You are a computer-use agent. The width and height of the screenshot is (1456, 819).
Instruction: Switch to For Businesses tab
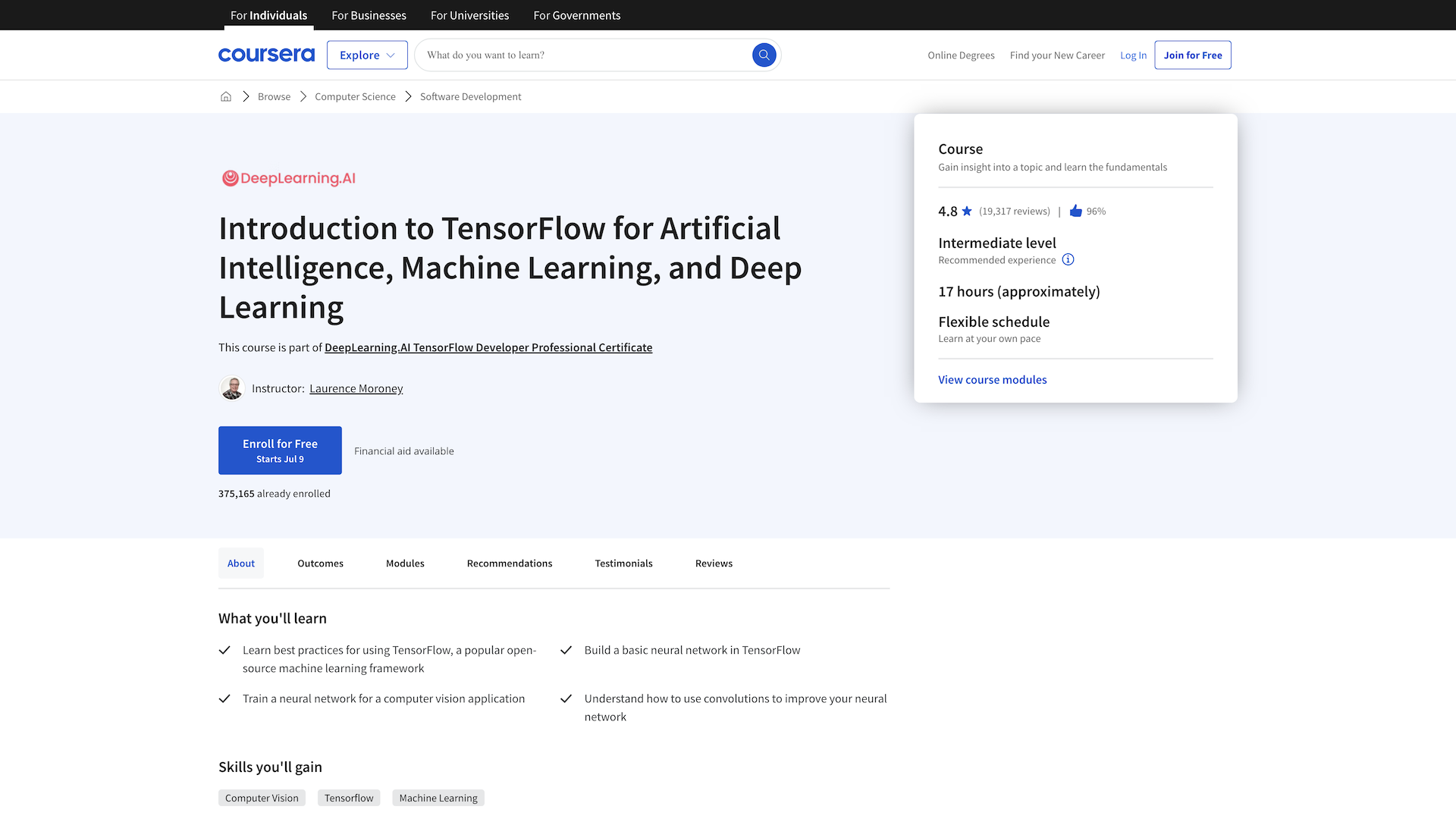click(369, 15)
